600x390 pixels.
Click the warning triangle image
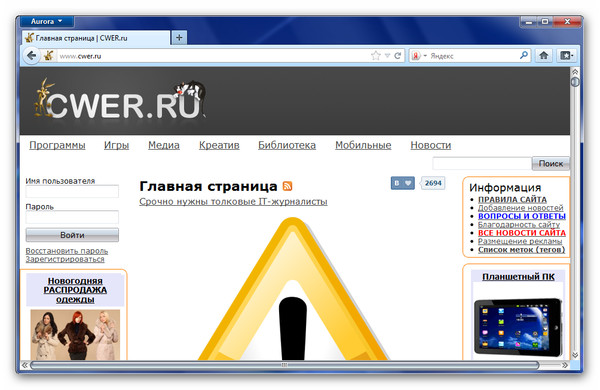[293, 289]
